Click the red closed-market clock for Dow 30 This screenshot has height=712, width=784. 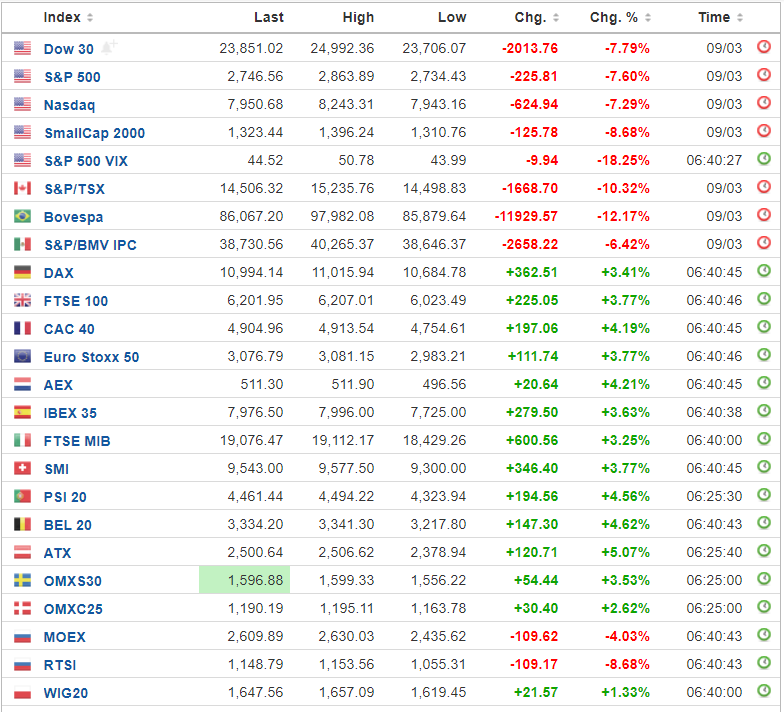tap(764, 47)
